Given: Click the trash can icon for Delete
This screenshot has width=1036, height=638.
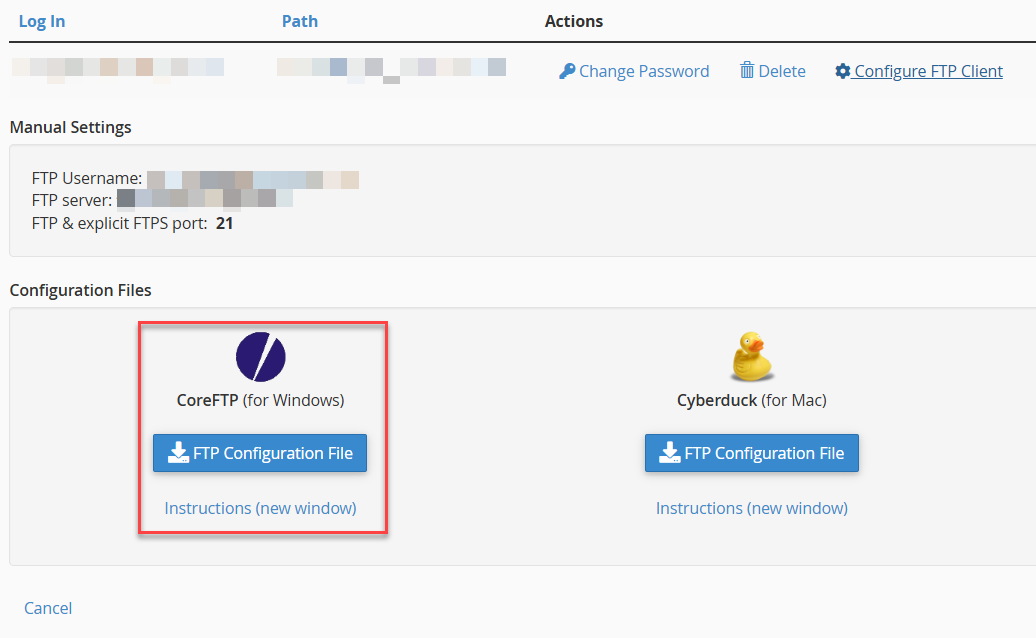Looking at the screenshot, I should click(746, 70).
